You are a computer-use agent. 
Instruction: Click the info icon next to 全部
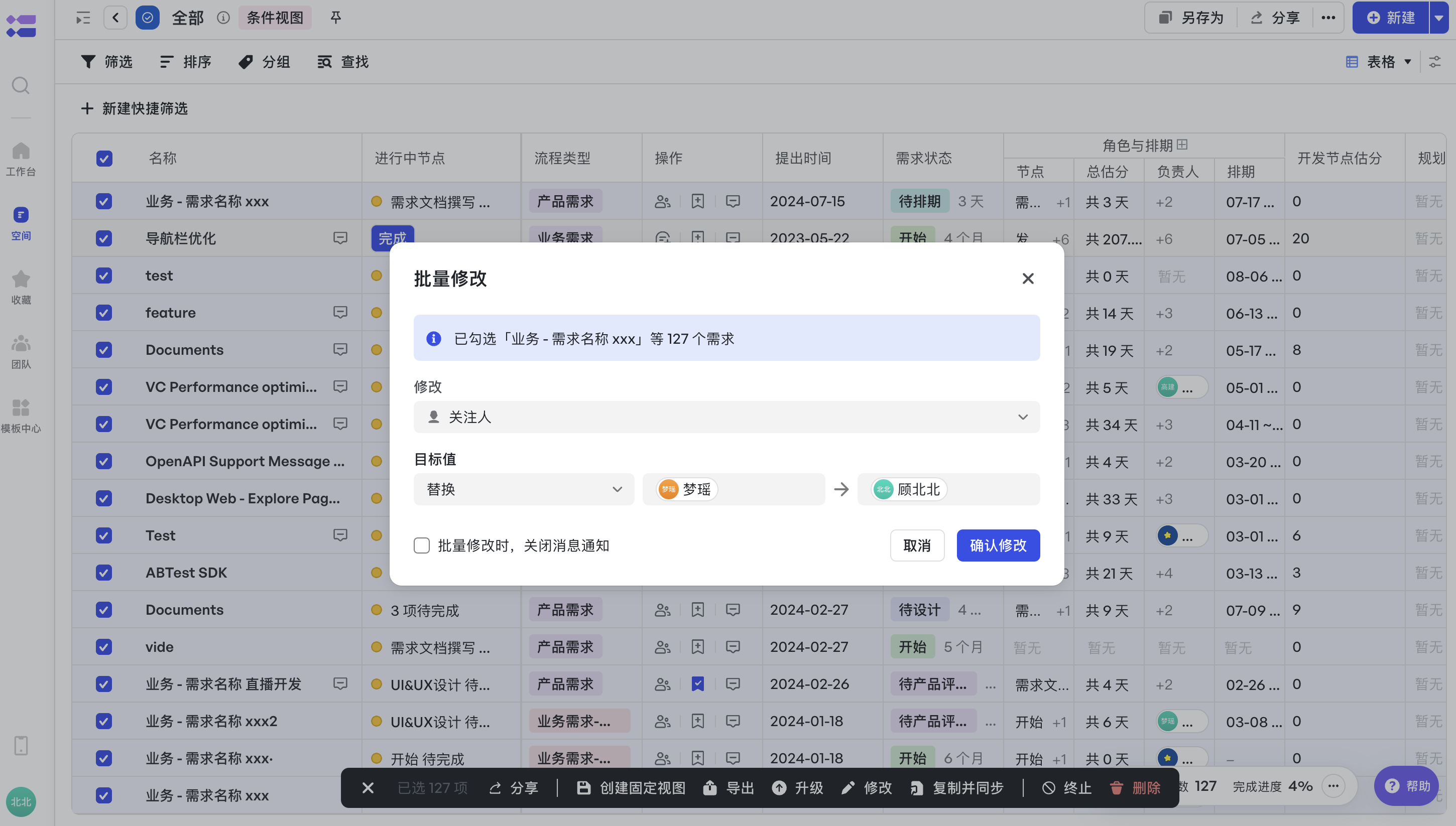[223, 18]
